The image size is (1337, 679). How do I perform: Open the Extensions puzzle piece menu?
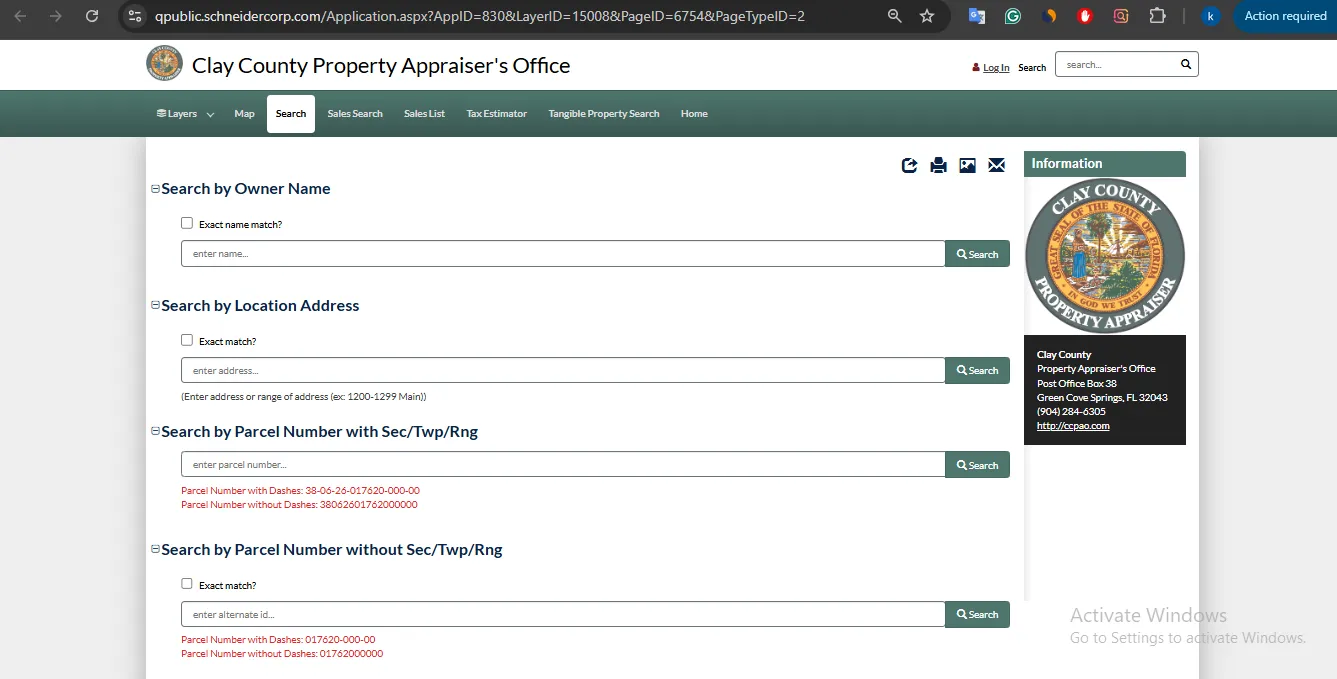1157,16
